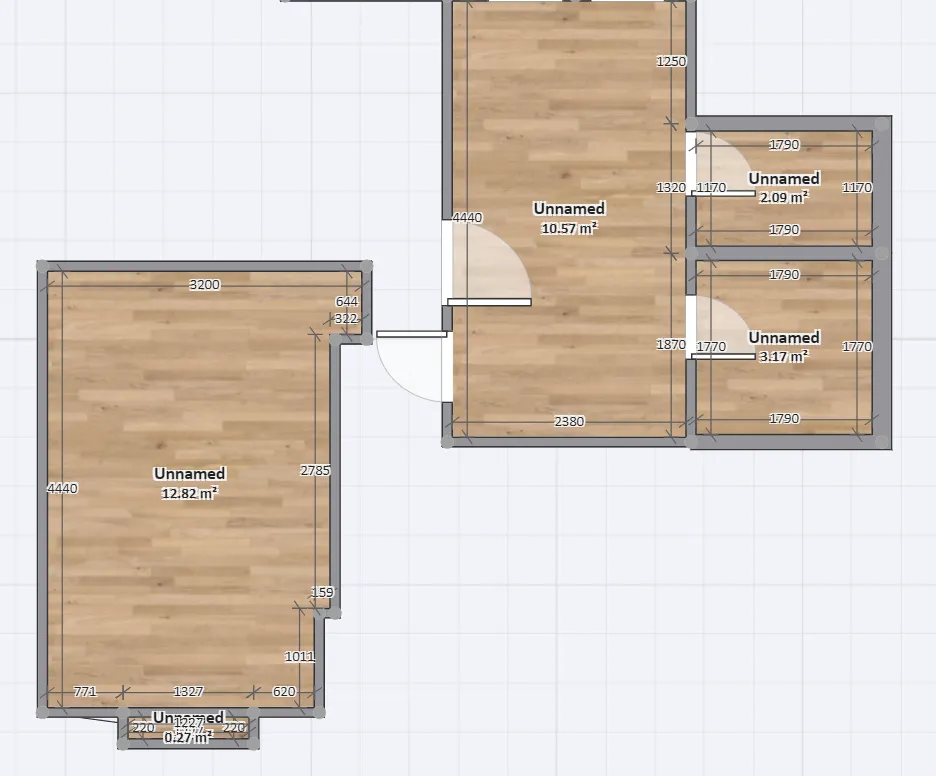
Task: Select the 1250 dimension label
Action: [x=671, y=62]
